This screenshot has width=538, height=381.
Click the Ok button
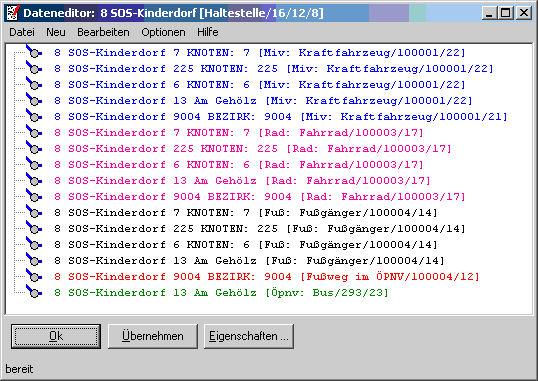(56, 336)
